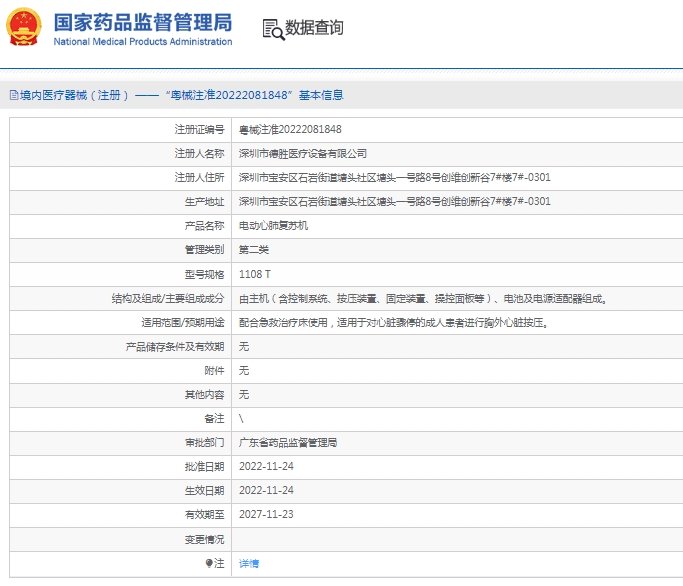Select model specification 1108 T
The width and height of the screenshot is (683, 586).
pos(255,274)
